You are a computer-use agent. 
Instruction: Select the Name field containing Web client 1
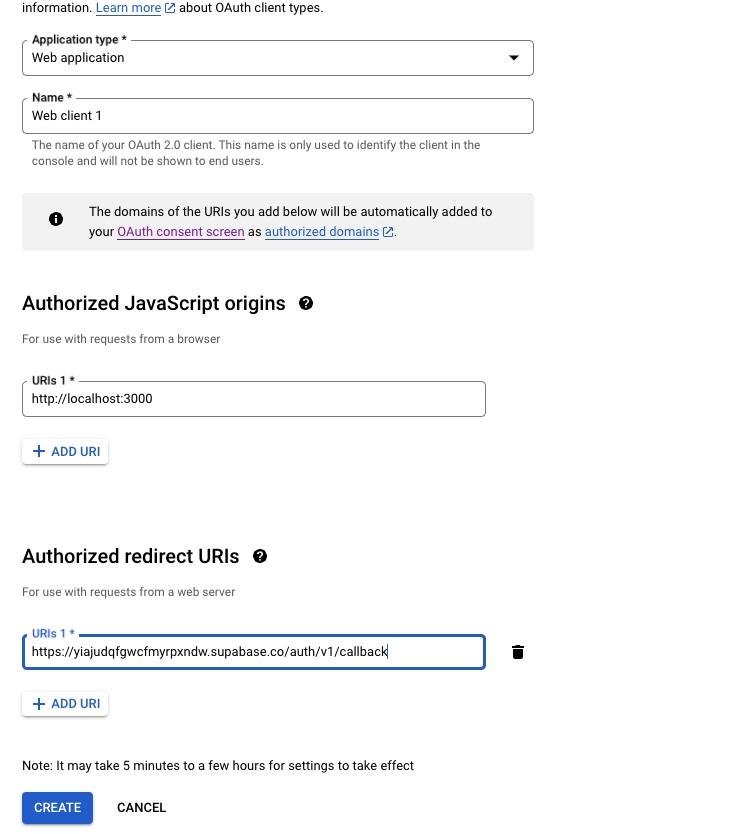point(278,115)
